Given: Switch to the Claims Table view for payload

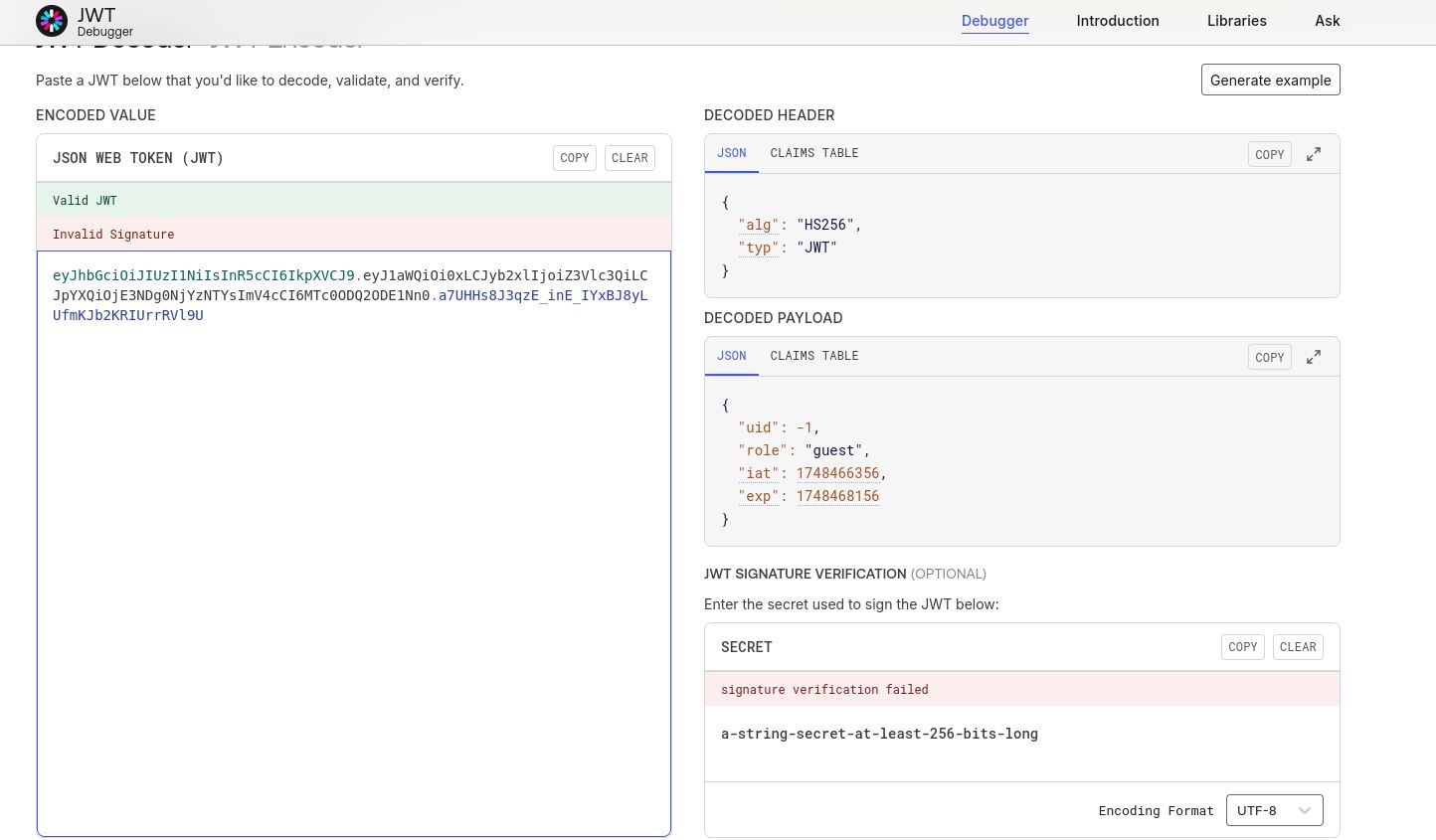Looking at the screenshot, I should pyautogui.click(x=814, y=356).
